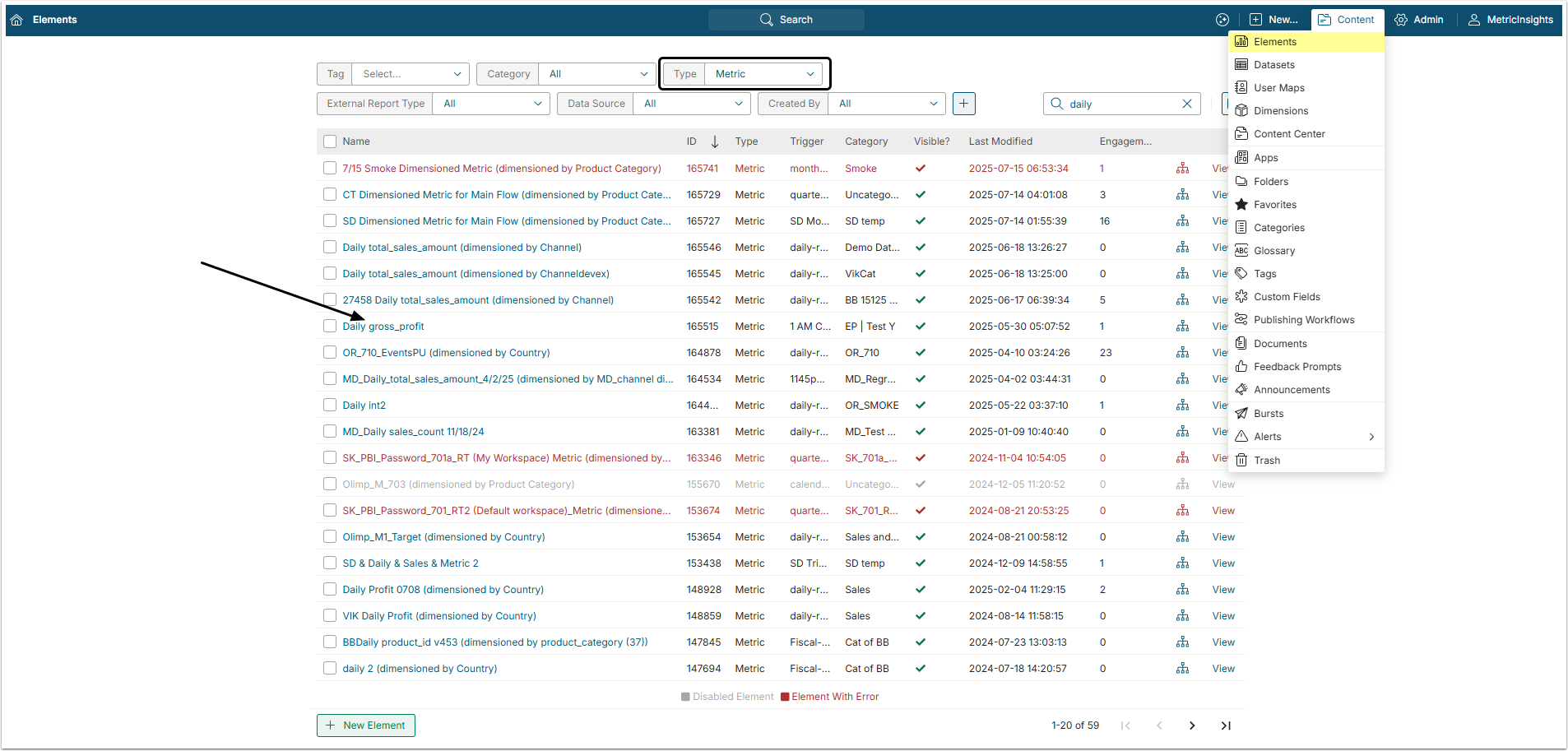This screenshot has width=1568, height=751.
Task: Click the home icon beside Elements
Action: (x=16, y=20)
